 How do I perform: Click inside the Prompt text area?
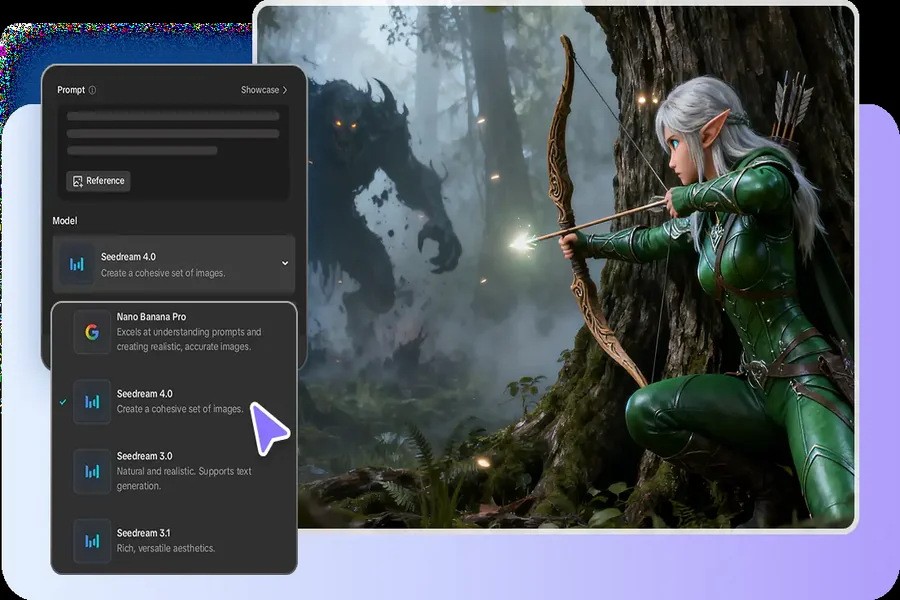point(173,133)
